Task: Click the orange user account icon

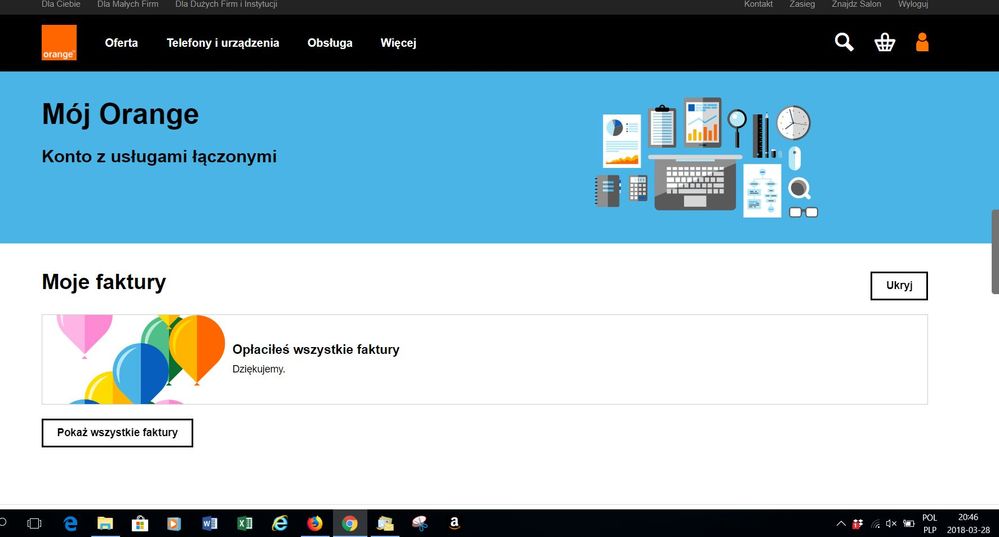Action: 922,42
